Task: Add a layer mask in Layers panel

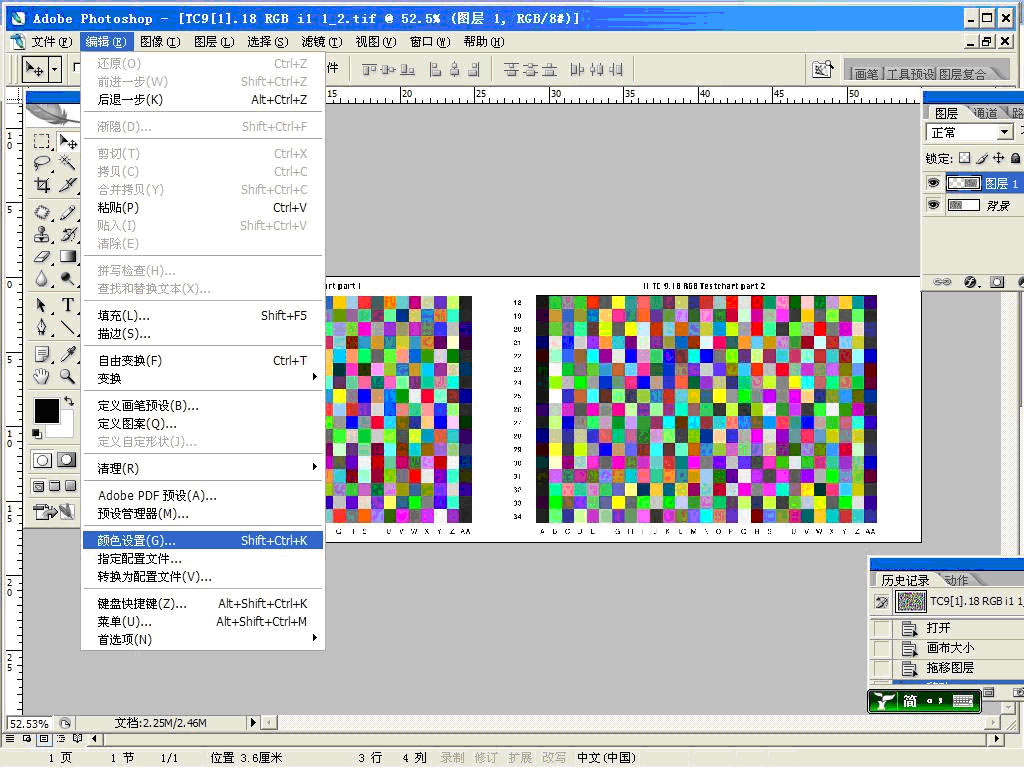Action: point(997,282)
